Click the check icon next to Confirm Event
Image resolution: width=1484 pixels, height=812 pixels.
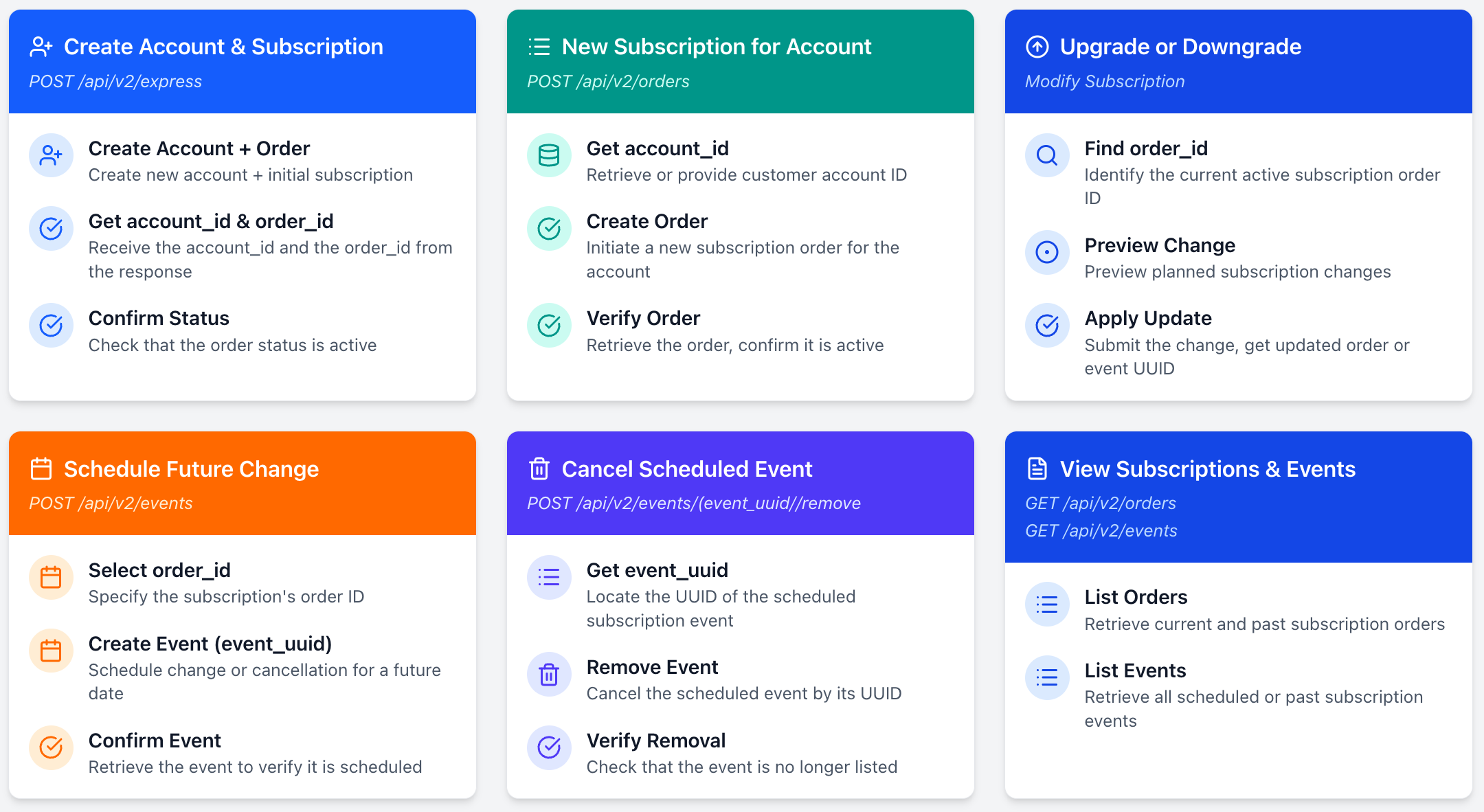pyautogui.click(x=51, y=747)
